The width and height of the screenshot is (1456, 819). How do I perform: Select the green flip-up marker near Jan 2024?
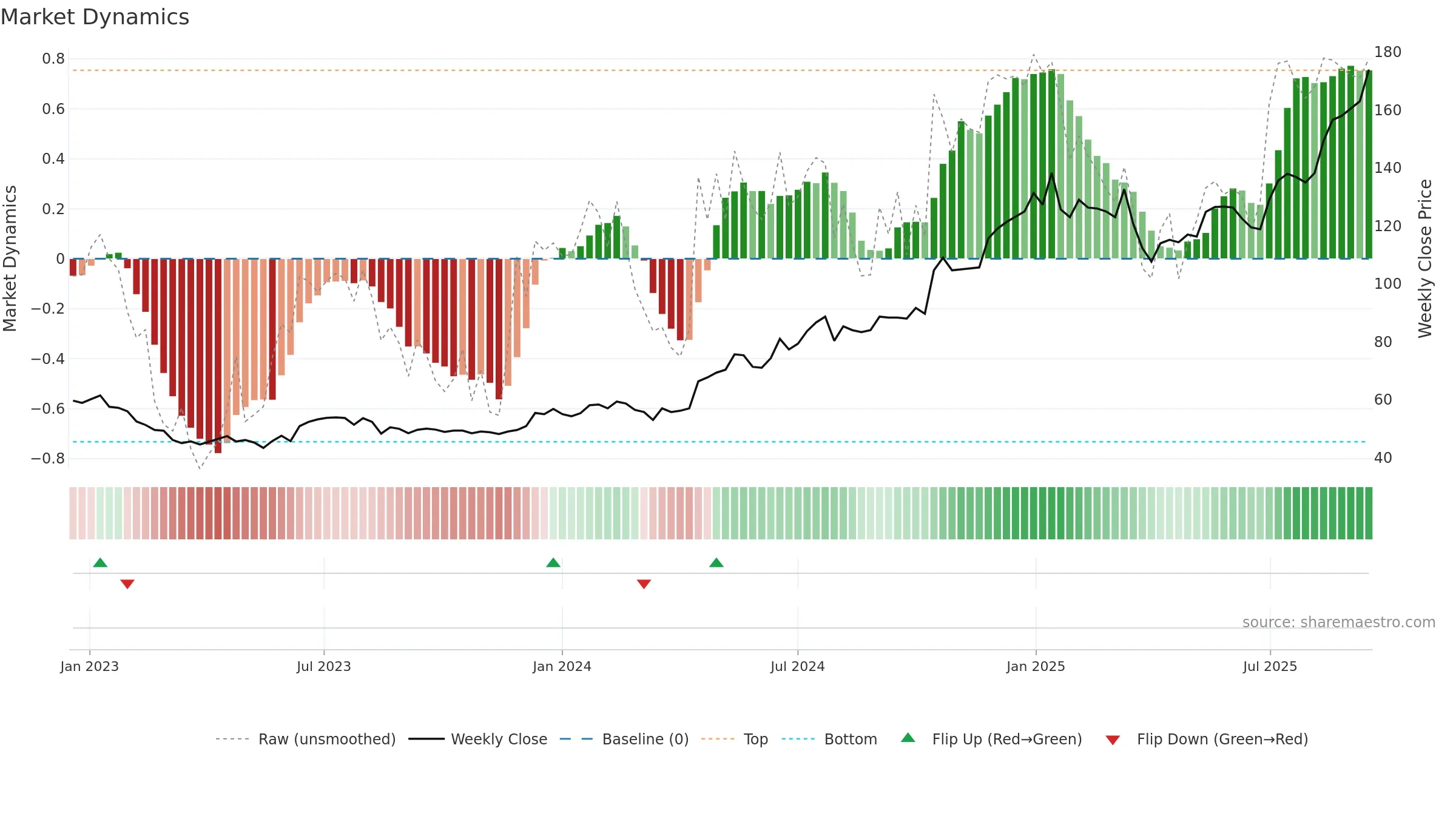point(553,562)
